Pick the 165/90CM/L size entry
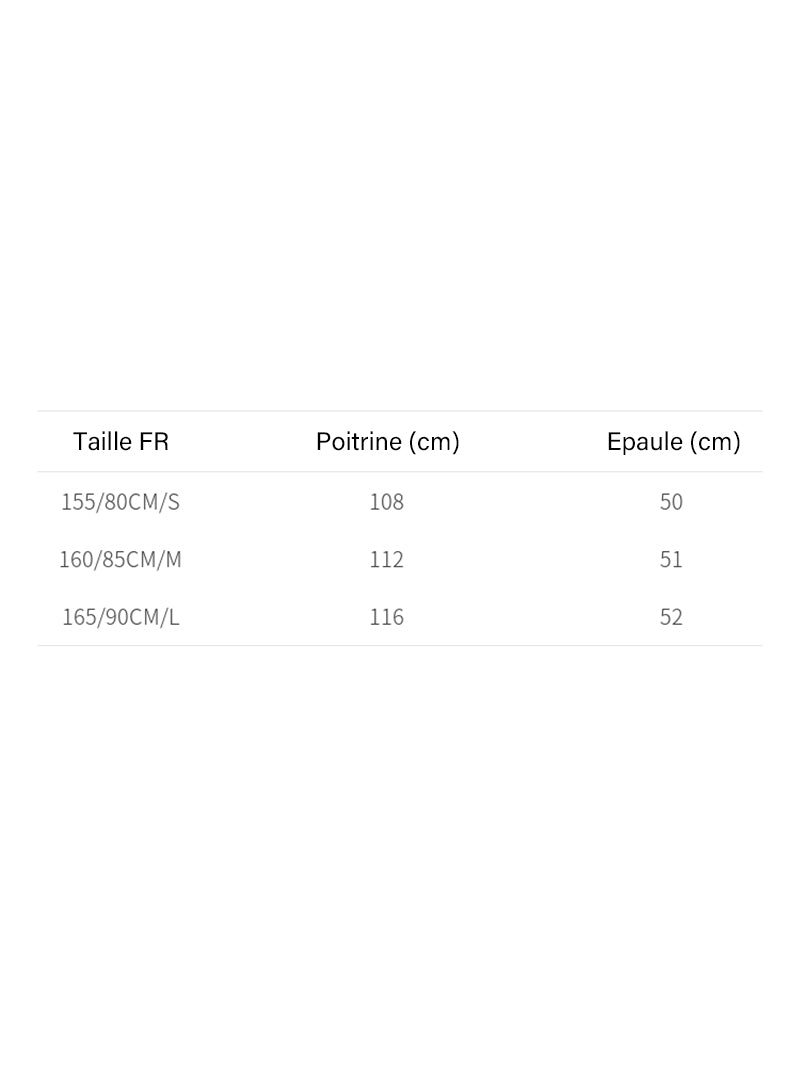This screenshot has width=800, height=1065. coord(120,617)
